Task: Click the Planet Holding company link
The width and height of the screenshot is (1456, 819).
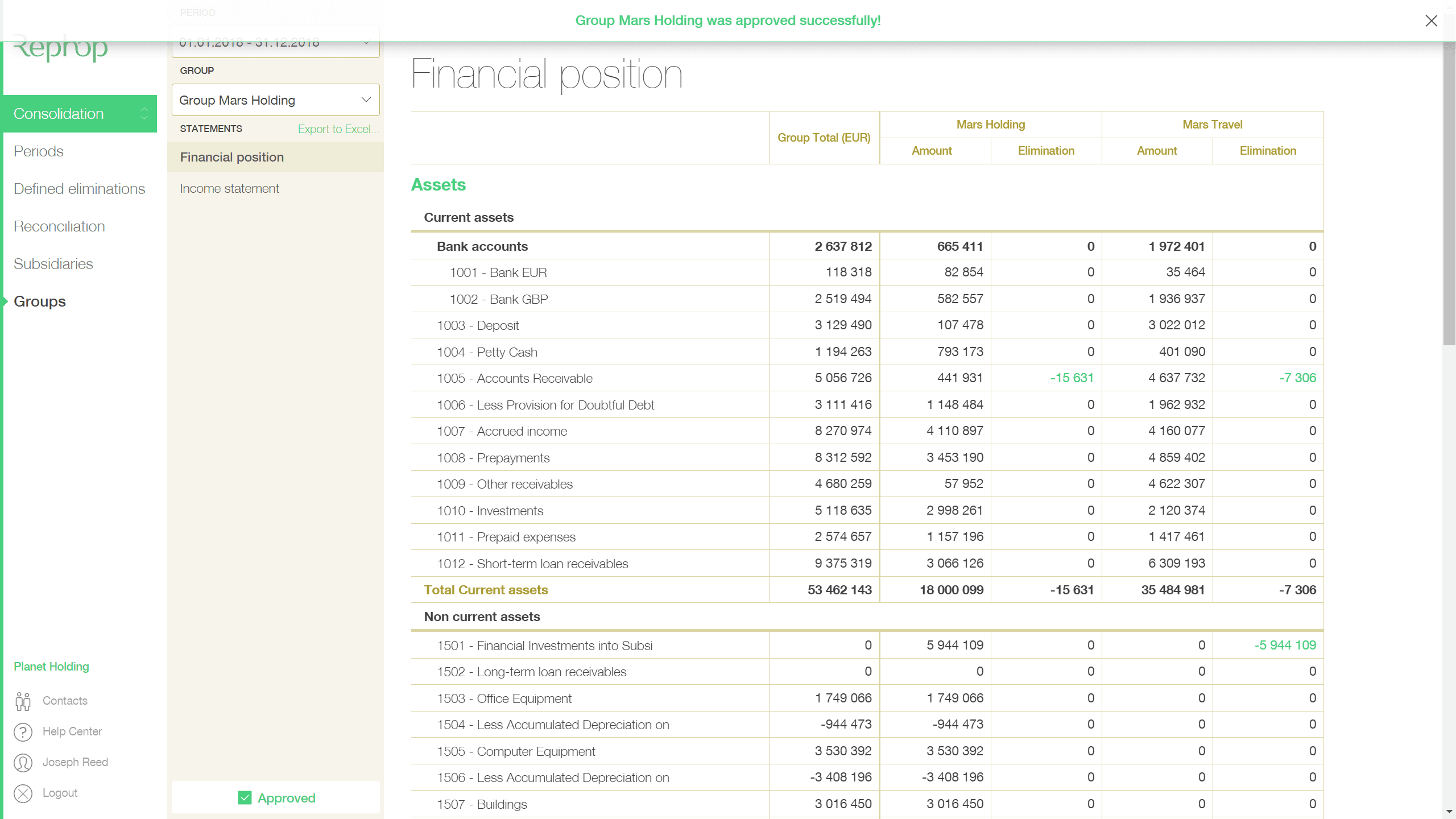Action: (x=51, y=667)
